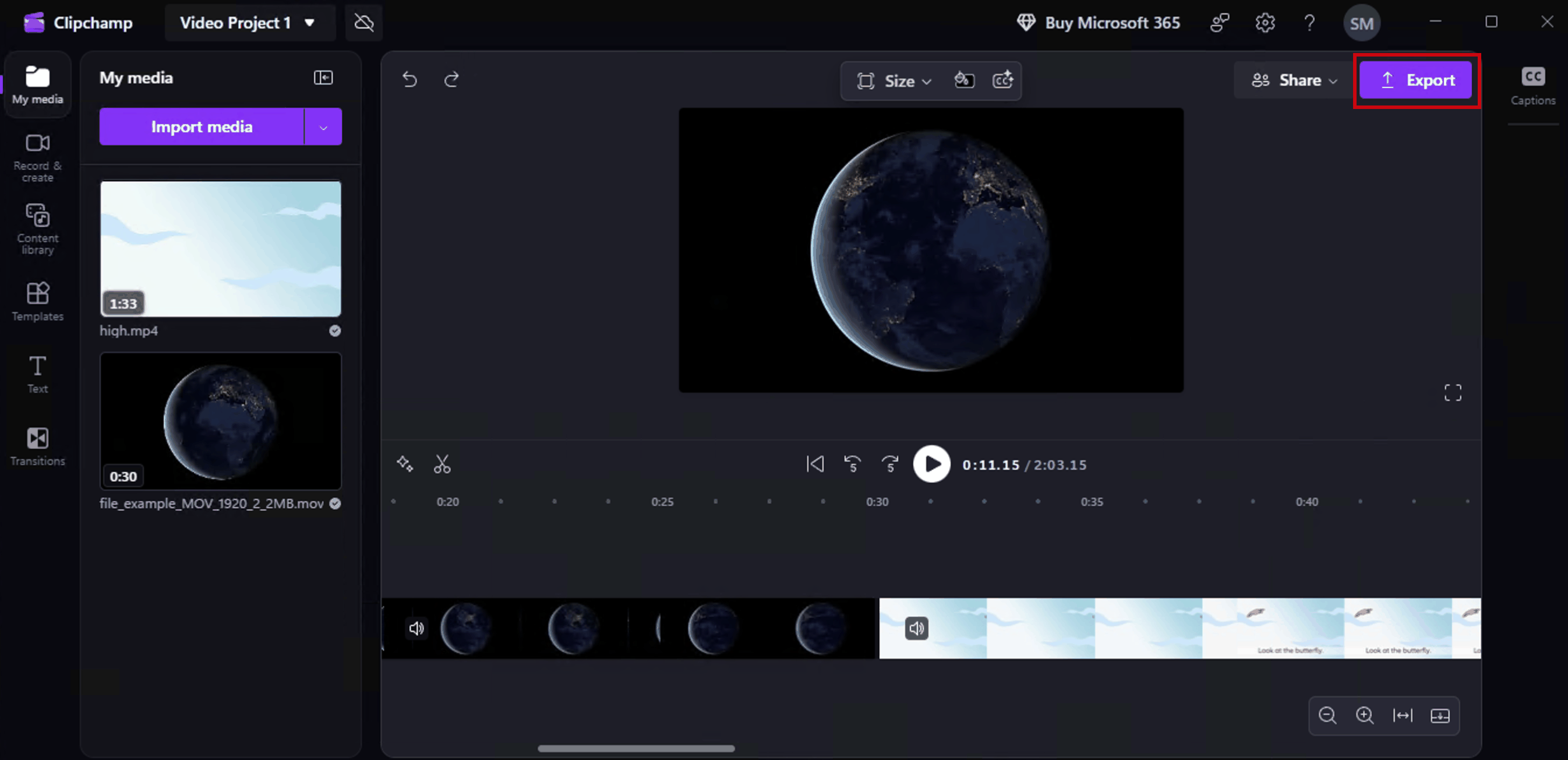Click the Export button
Image resolution: width=1568 pixels, height=760 pixels.
pyautogui.click(x=1416, y=80)
